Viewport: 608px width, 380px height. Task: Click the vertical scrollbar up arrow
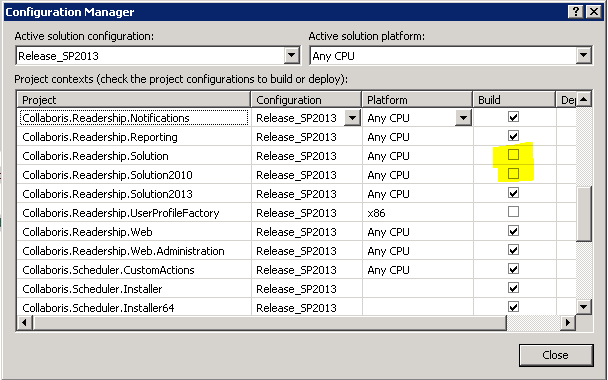[x=584, y=100]
